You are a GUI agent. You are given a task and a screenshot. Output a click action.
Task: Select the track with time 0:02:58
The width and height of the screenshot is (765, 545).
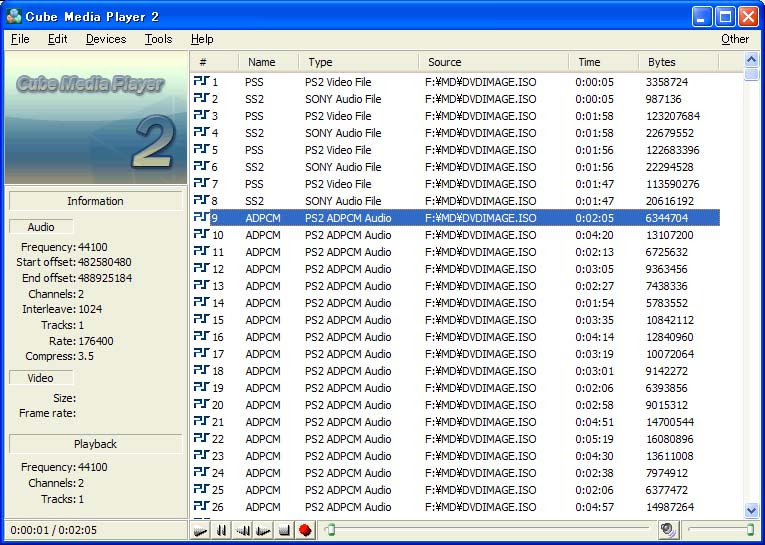point(456,405)
